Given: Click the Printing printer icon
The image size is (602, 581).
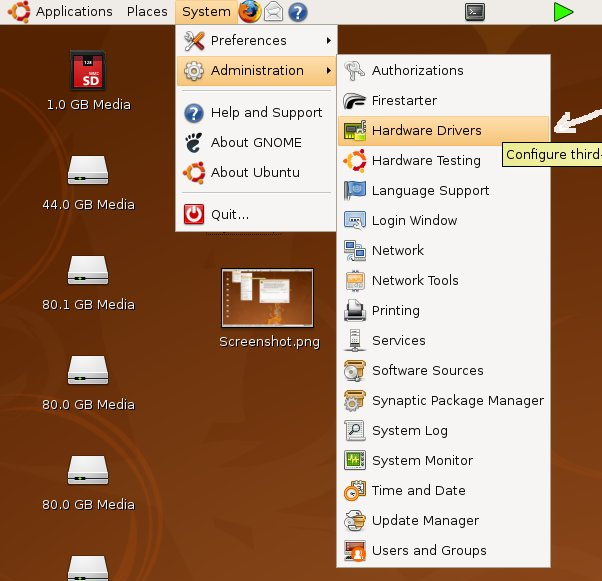Looking at the screenshot, I should (x=354, y=310).
